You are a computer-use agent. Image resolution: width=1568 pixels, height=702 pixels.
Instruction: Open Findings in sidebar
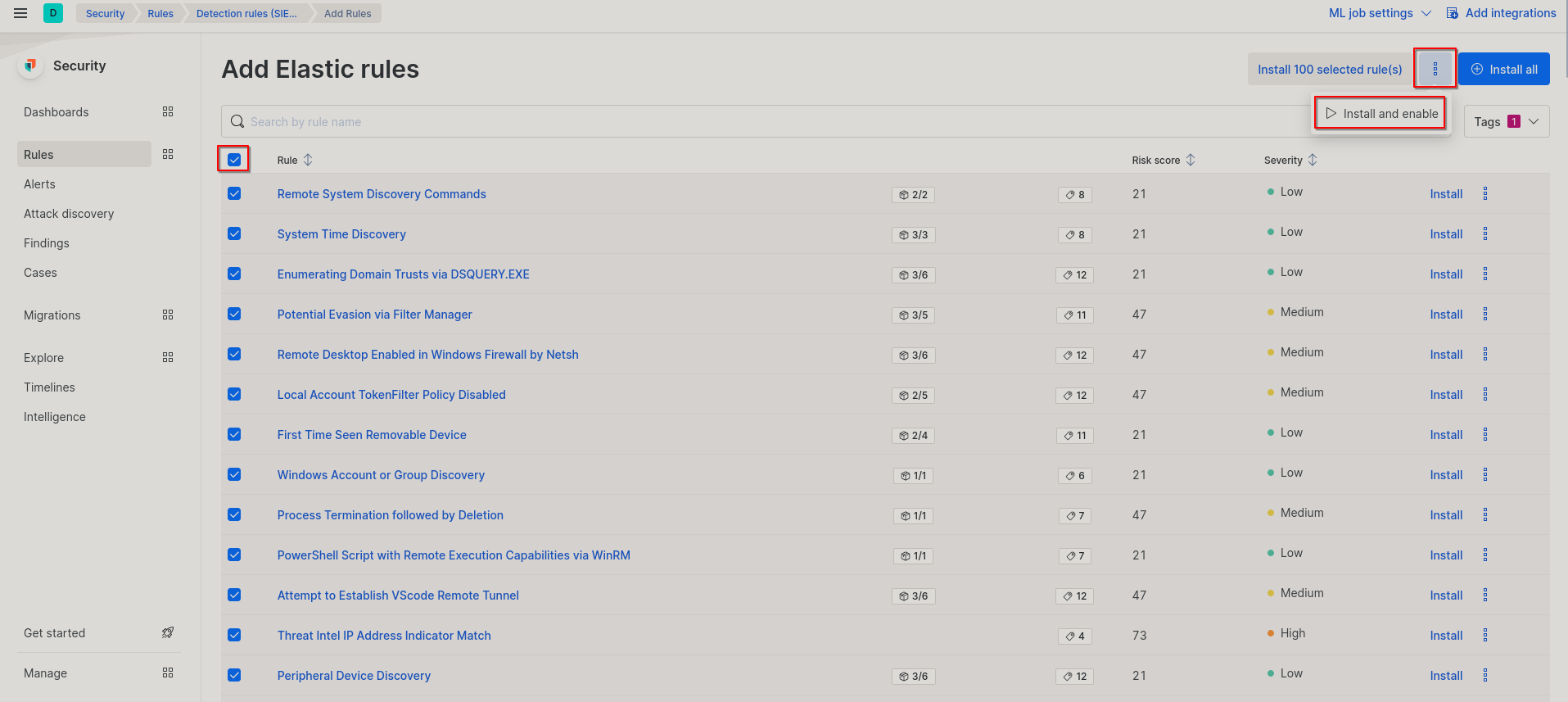click(47, 243)
